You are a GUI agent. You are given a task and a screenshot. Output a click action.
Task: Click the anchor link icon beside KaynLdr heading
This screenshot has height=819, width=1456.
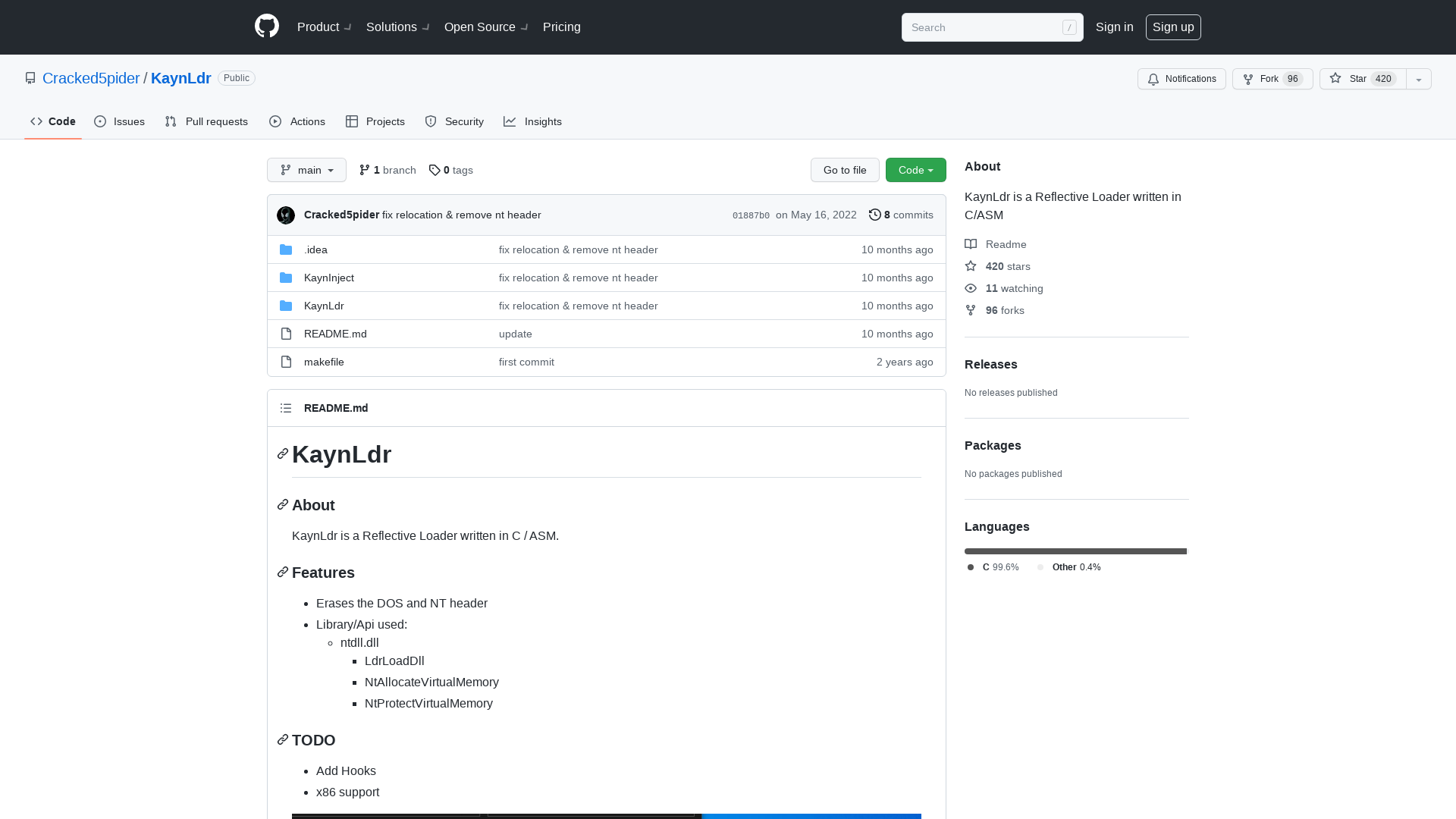(x=283, y=453)
